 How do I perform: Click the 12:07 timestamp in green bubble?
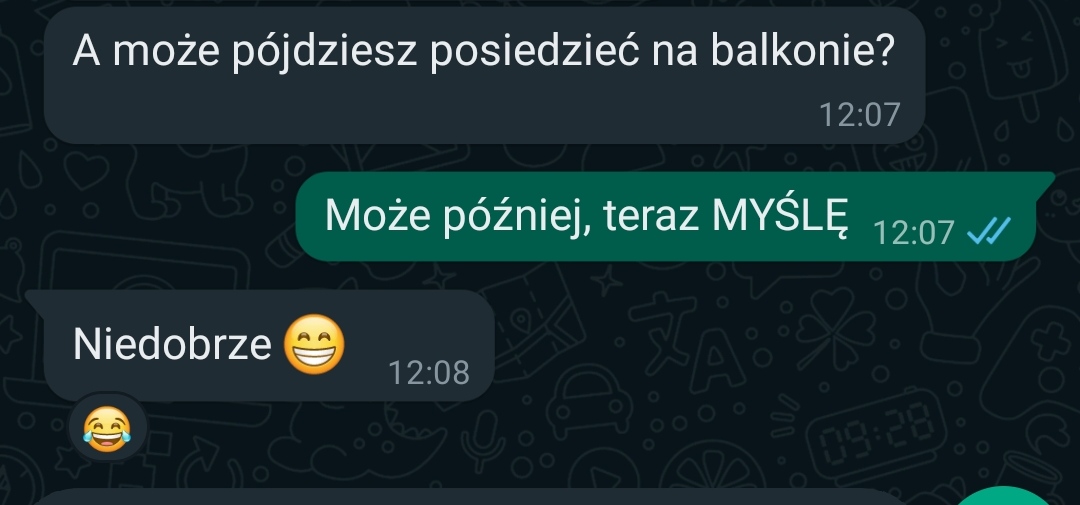point(913,232)
